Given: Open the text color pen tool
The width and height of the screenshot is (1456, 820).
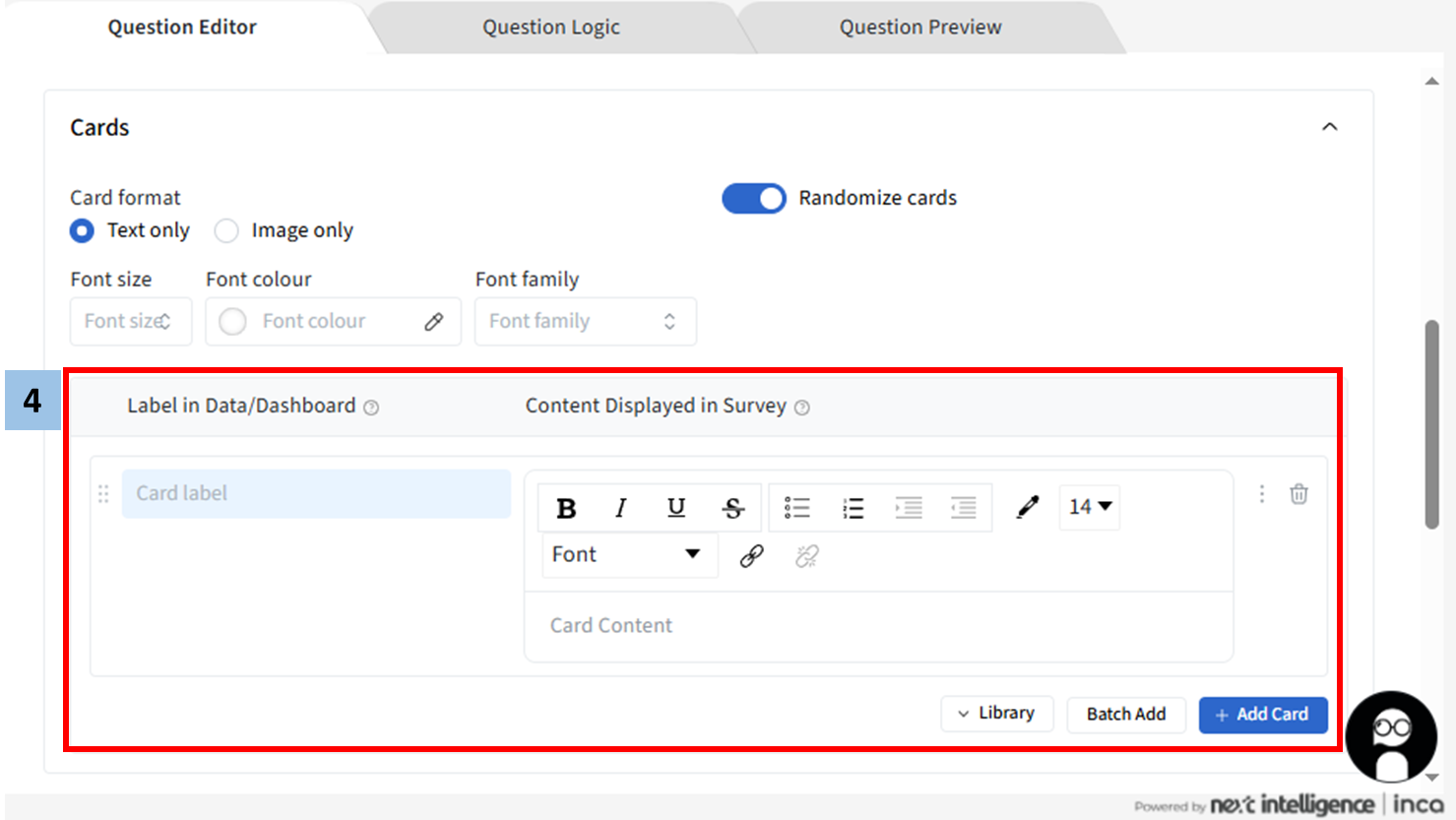Looking at the screenshot, I should pyautogui.click(x=1027, y=507).
